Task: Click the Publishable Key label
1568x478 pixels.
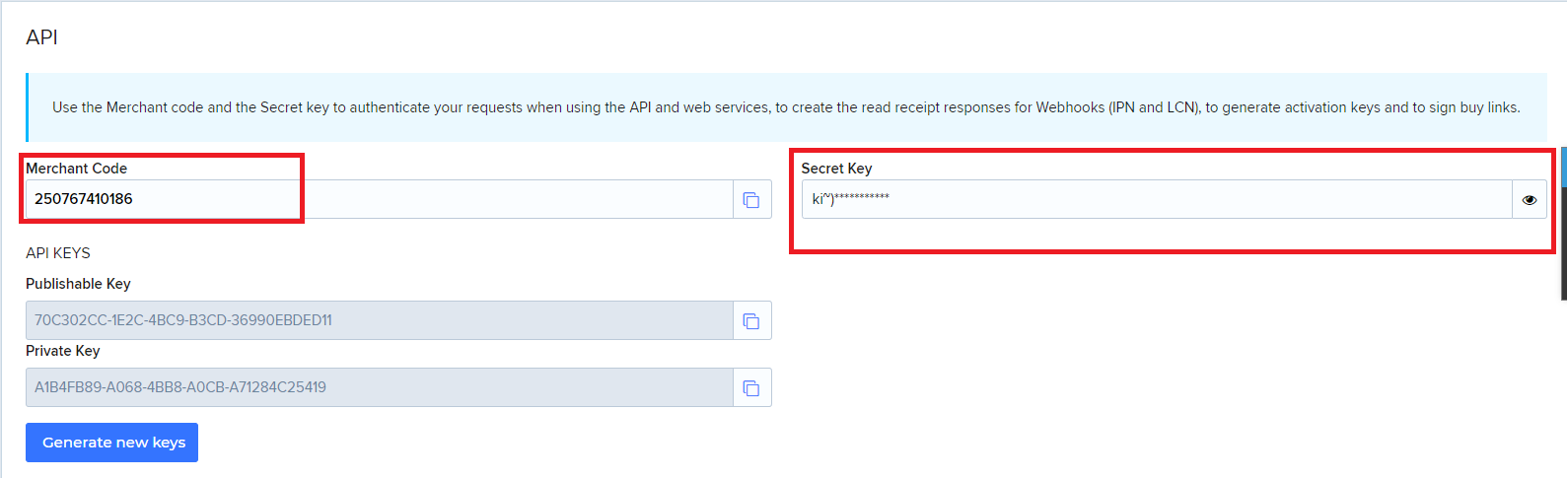Action: coord(78,284)
